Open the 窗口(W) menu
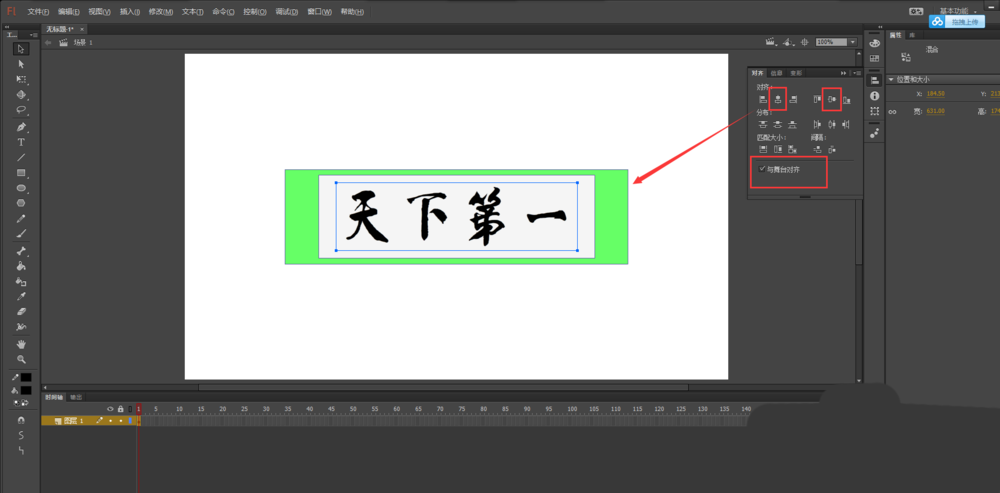Viewport: 1000px width, 493px height. (x=320, y=12)
